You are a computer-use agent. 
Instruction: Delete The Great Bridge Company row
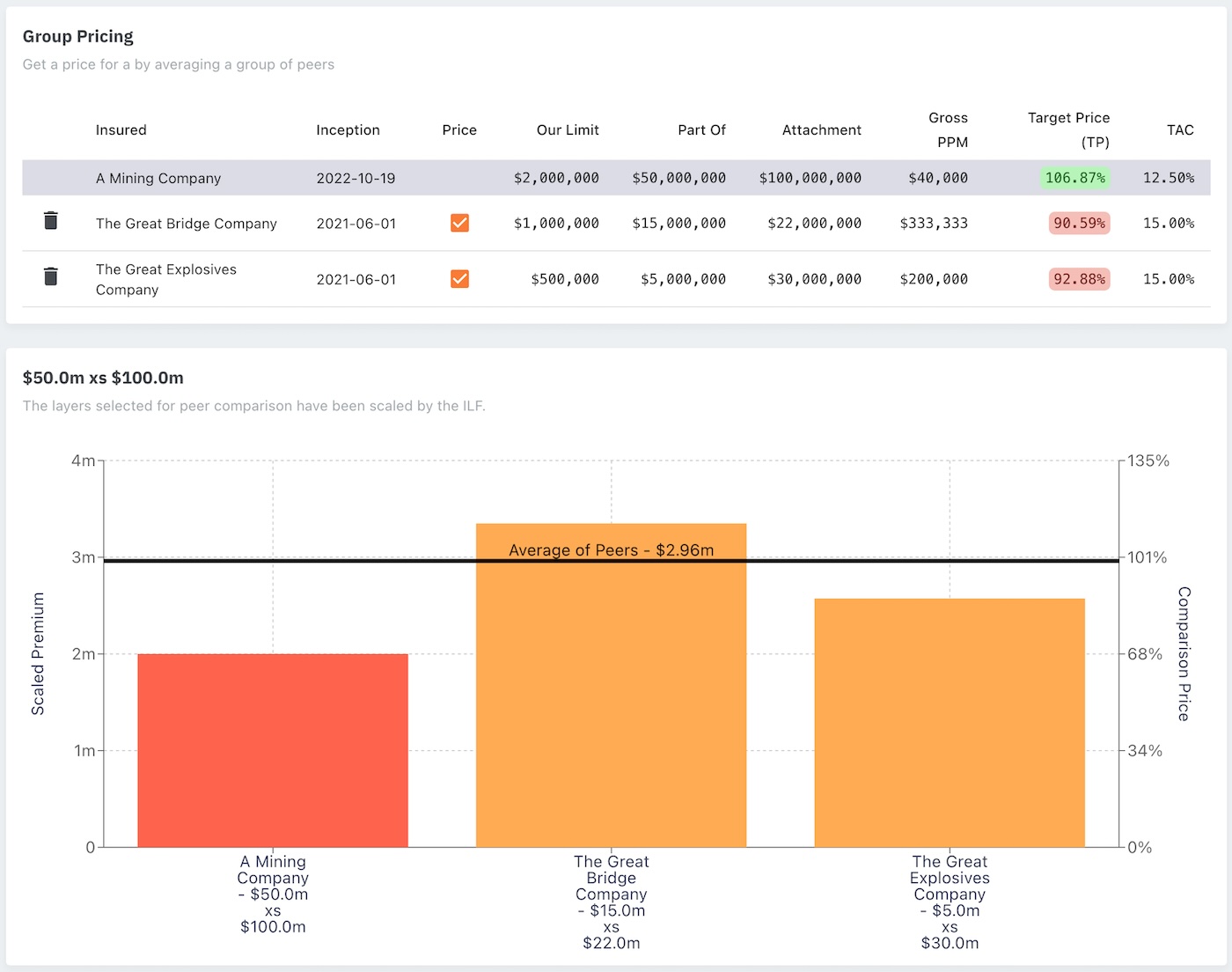click(51, 221)
